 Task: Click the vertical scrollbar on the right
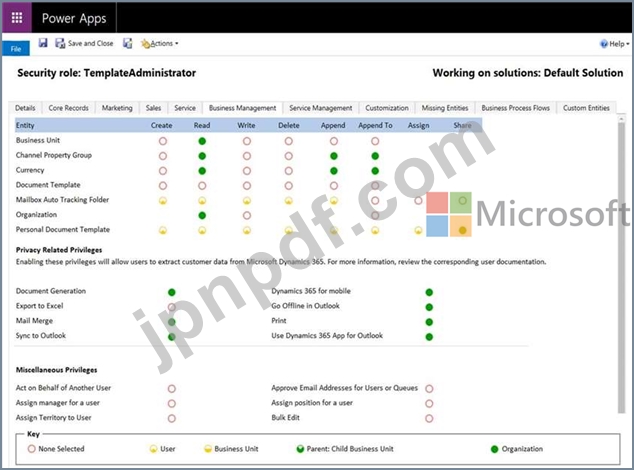pos(621,267)
